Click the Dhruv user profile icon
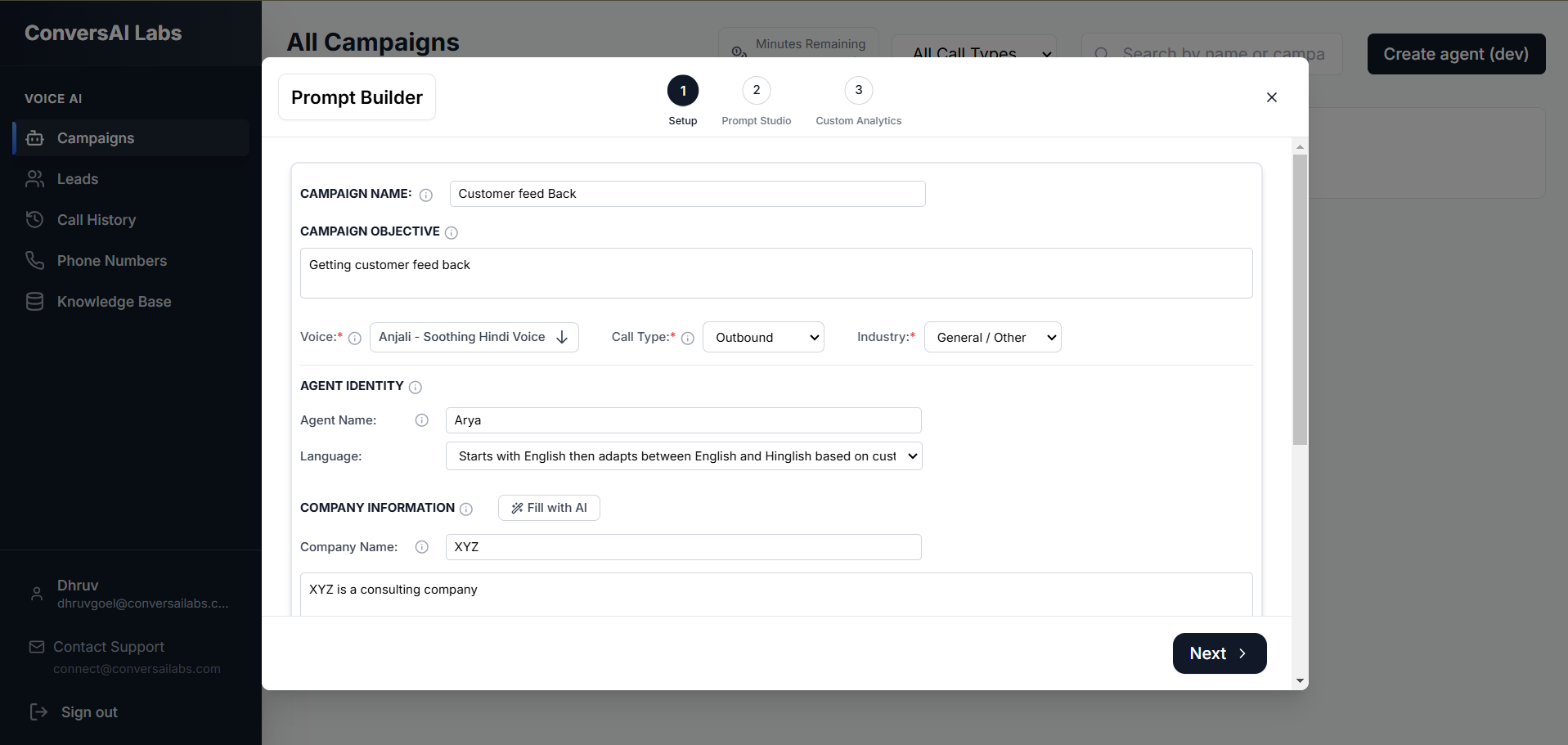This screenshot has width=1568, height=745. pos(37,594)
